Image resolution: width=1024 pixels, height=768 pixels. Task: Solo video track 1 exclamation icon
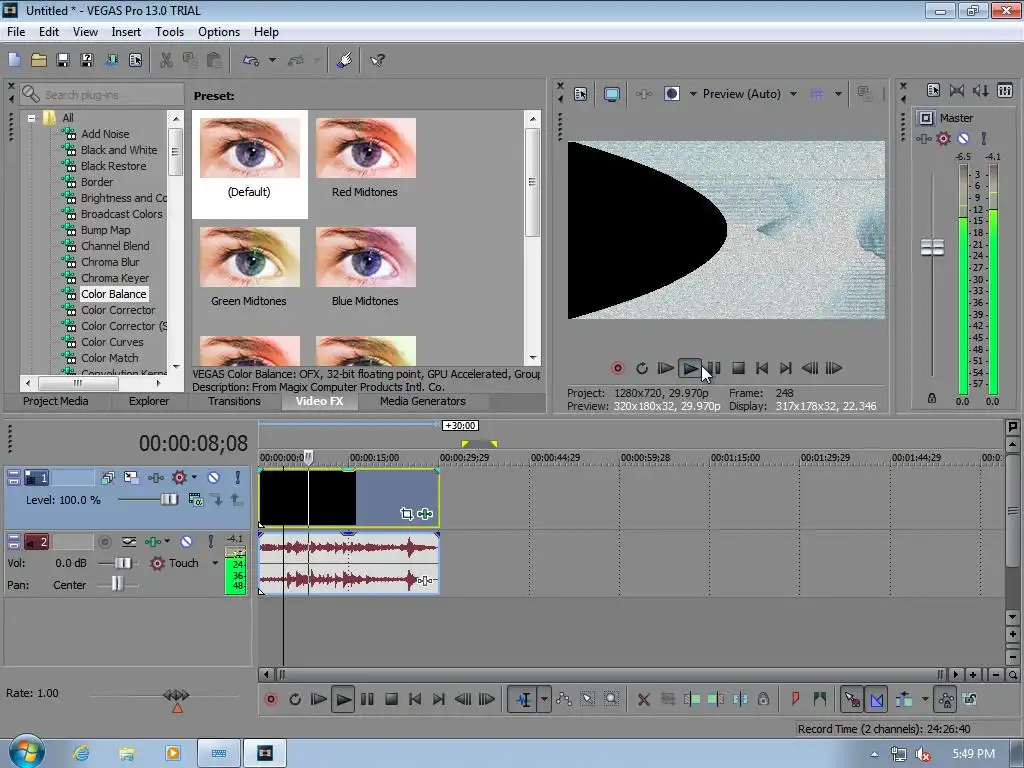click(x=238, y=477)
